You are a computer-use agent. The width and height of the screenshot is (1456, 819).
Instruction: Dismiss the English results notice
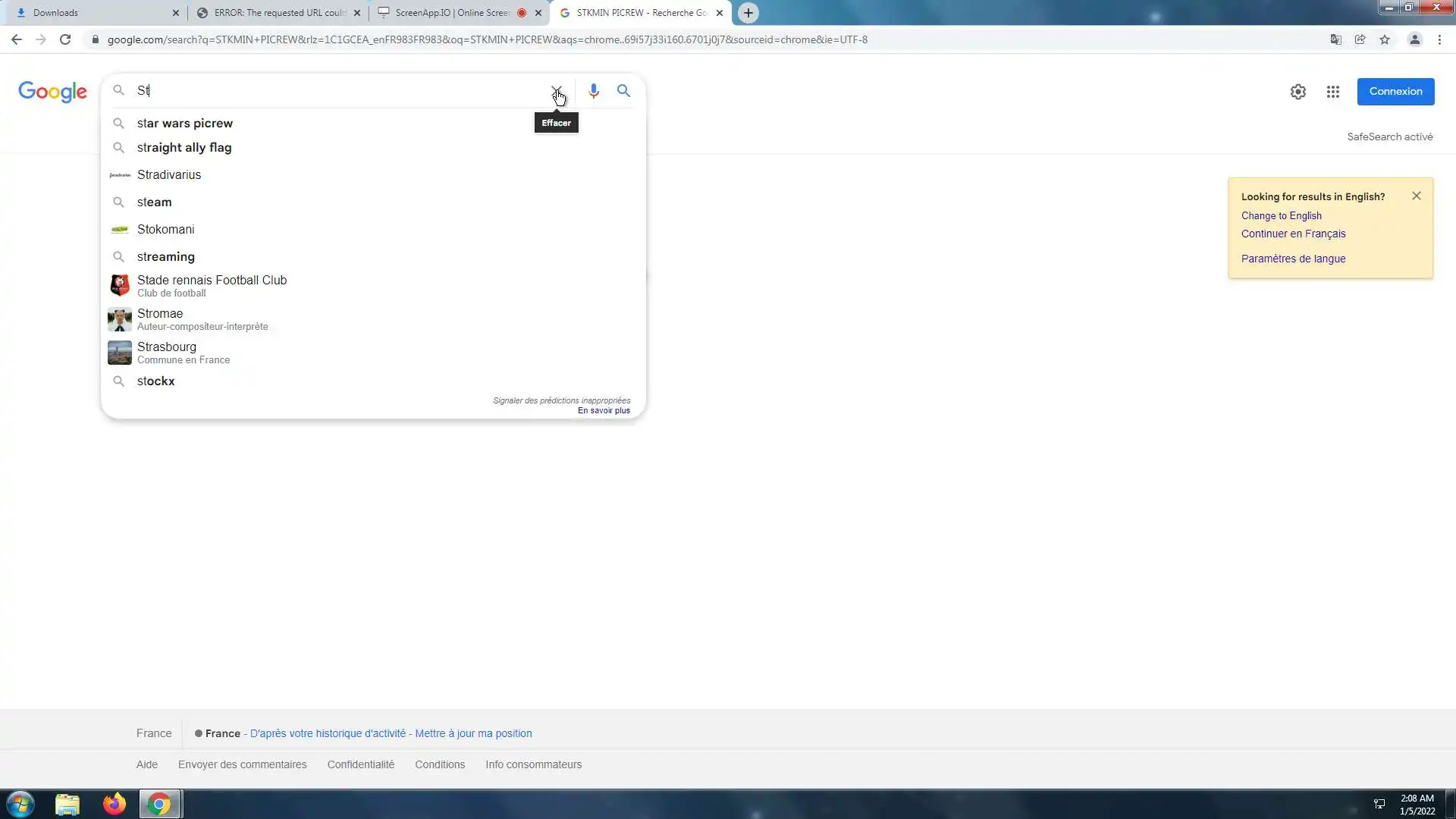1416,196
